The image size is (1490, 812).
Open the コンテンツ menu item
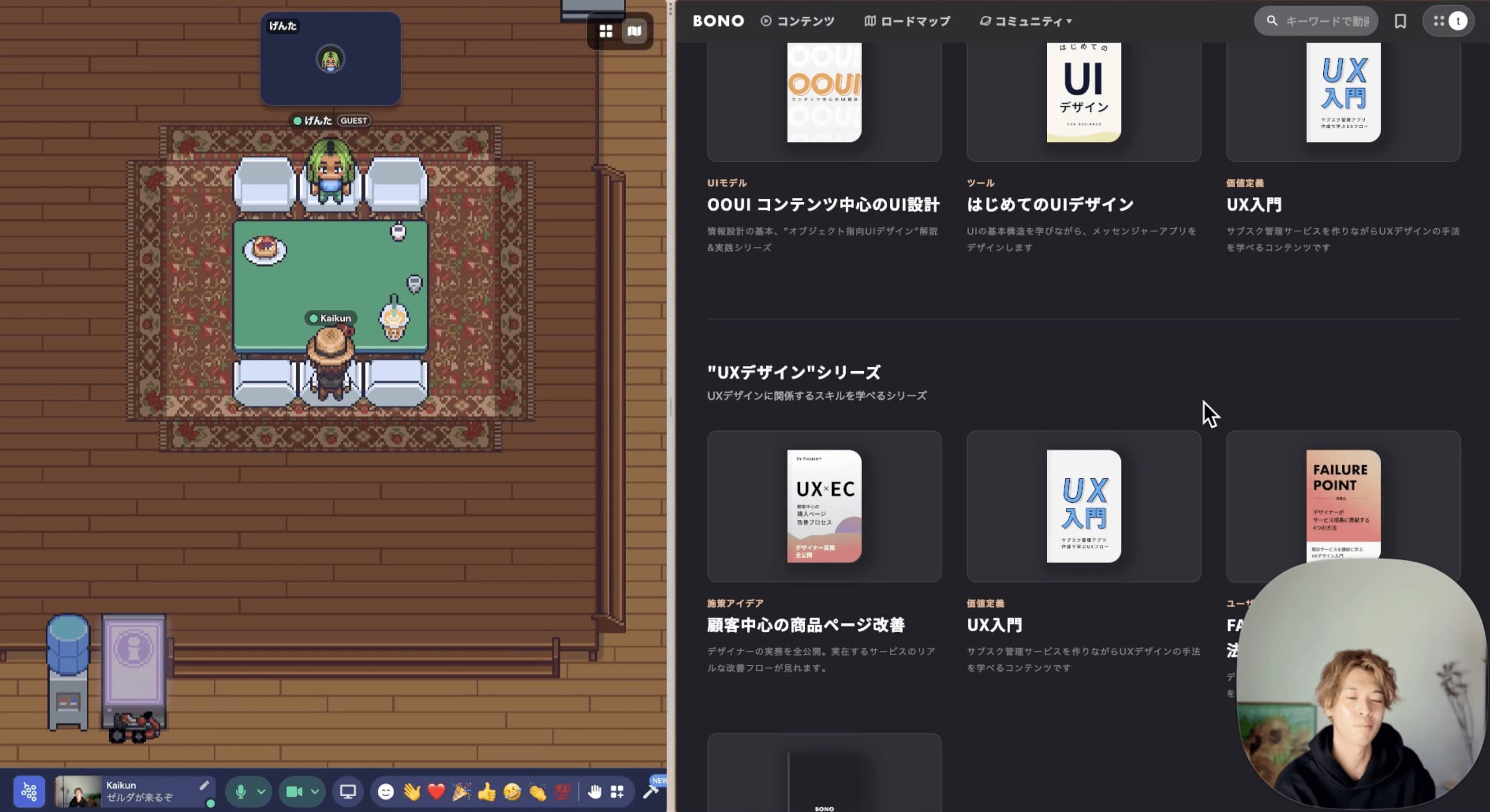pyautogui.click(x=798, y=21)
